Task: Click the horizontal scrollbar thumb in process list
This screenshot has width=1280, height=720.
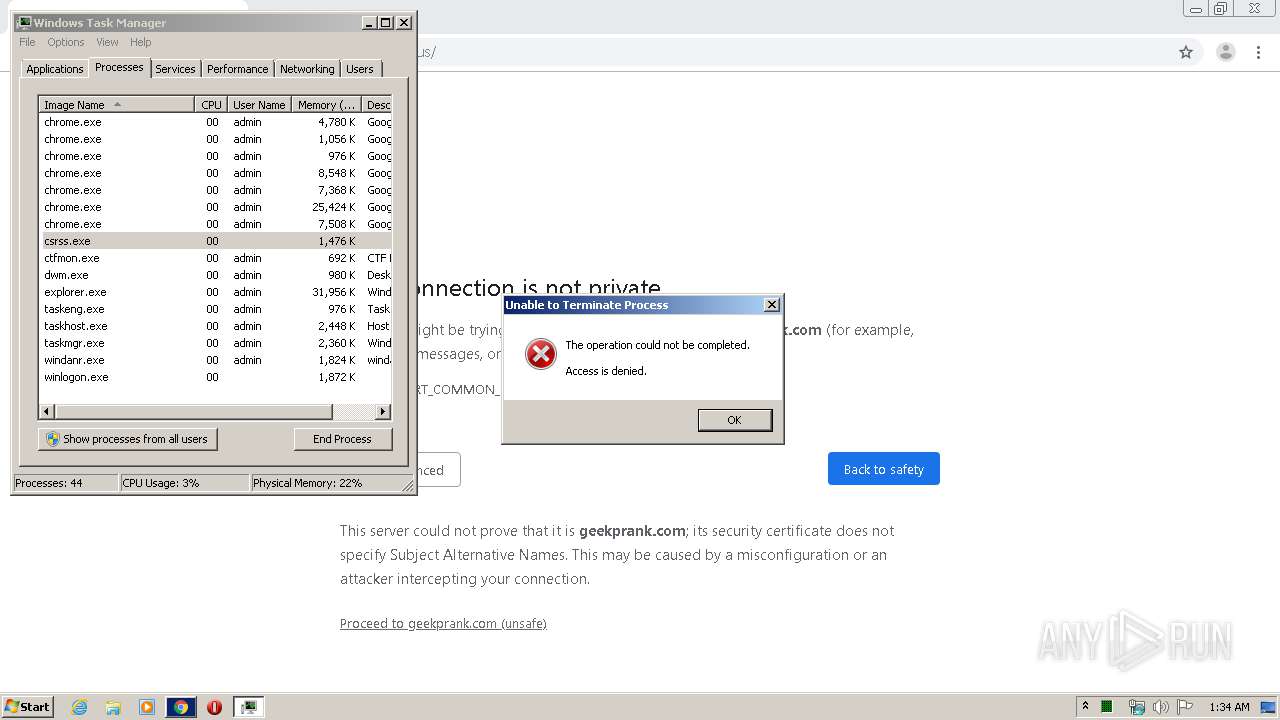Action: (193, 411)
